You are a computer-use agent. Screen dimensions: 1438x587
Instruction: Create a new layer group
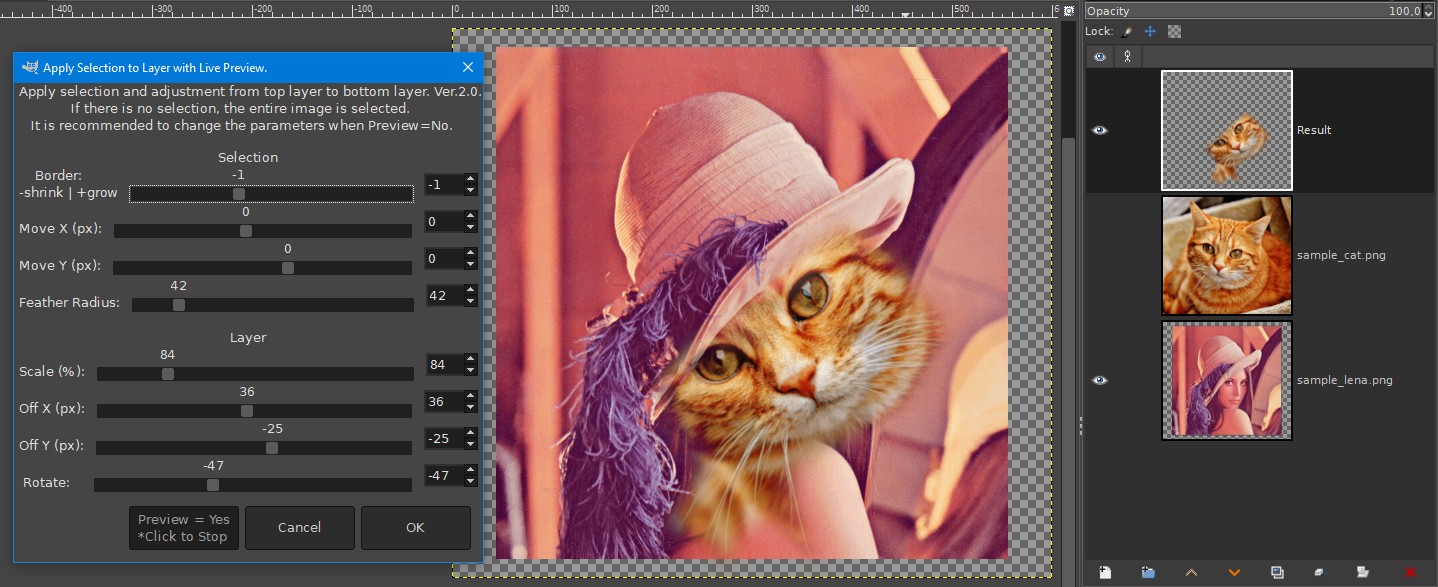pyautogui.click(x=1148, y=572)
